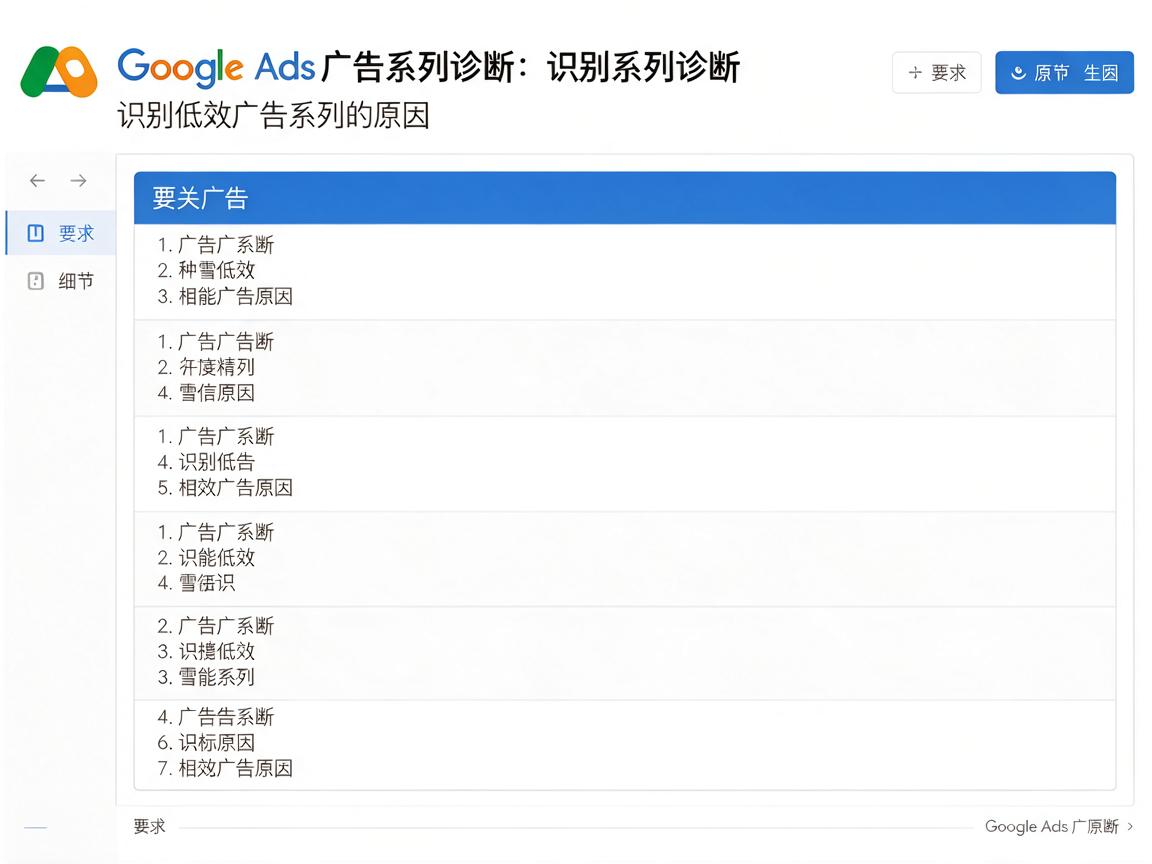Select the row '3. 识�San低效' third-digit item 识搀低效

(206, 651)
